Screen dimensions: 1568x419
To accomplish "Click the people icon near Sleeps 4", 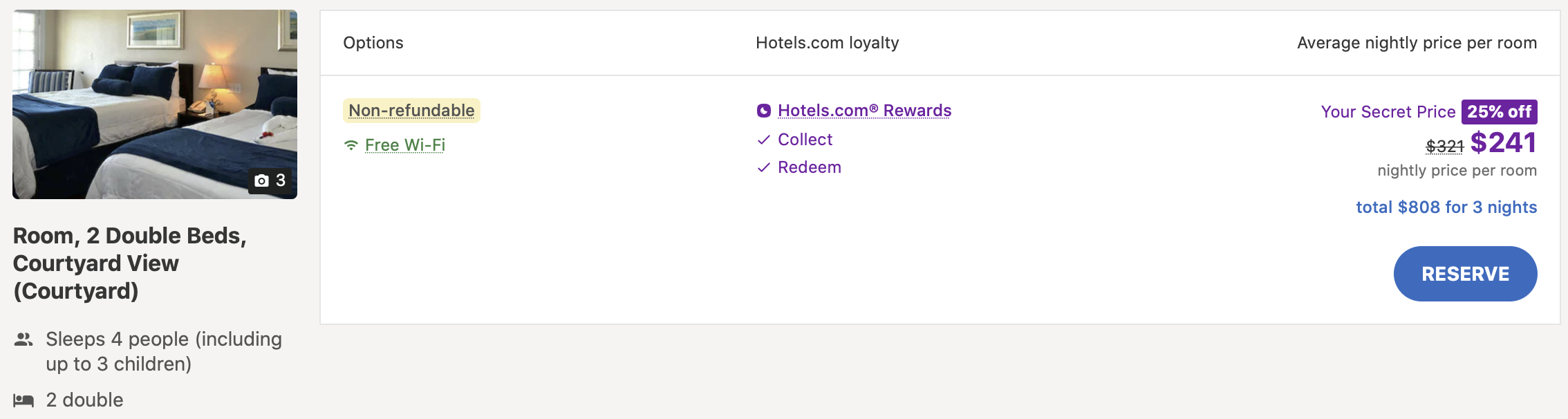I will (x=24, y=339).
